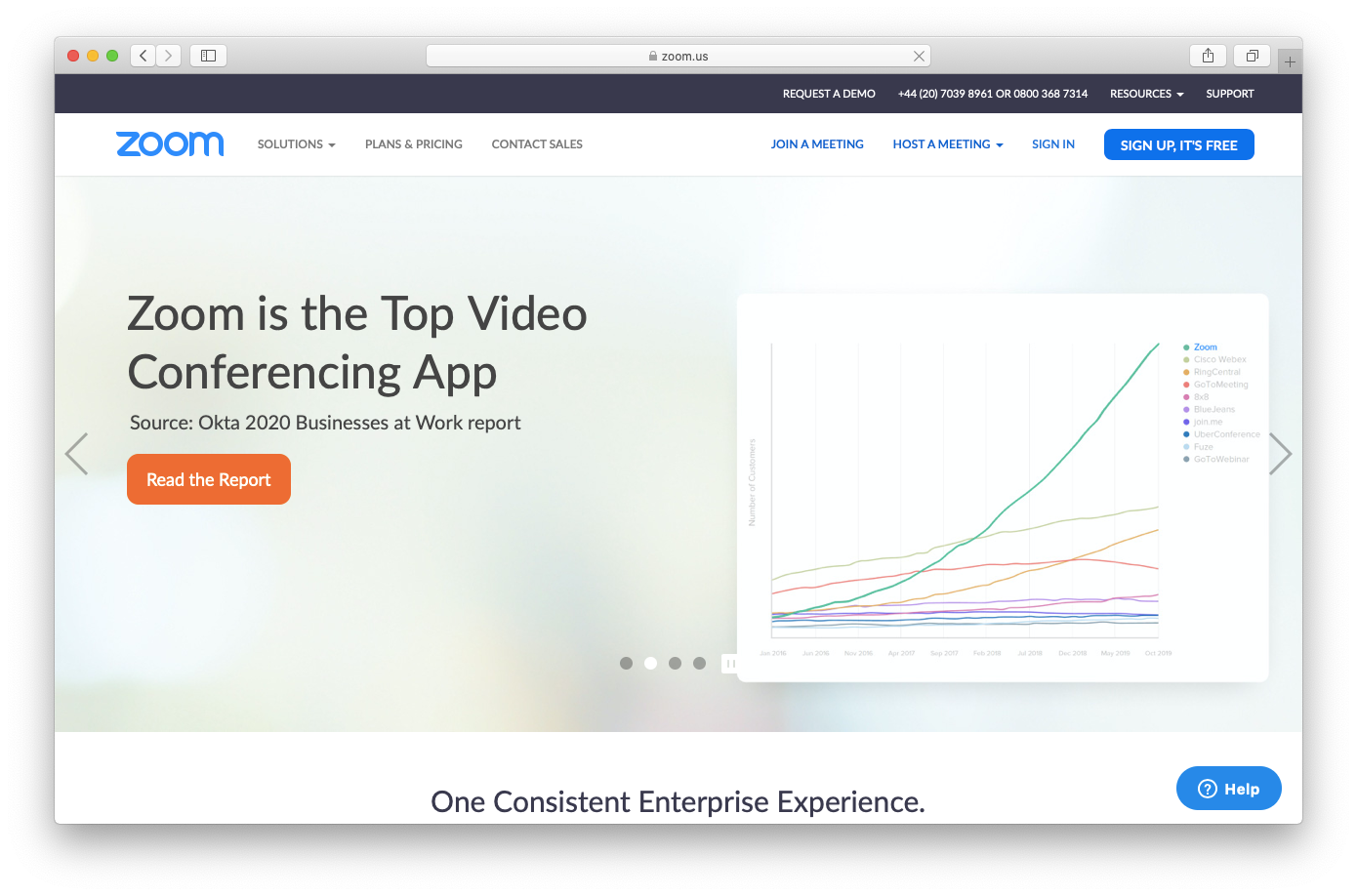Click Request a Demo link
1357x896 pixels.
tap(829, 94)
